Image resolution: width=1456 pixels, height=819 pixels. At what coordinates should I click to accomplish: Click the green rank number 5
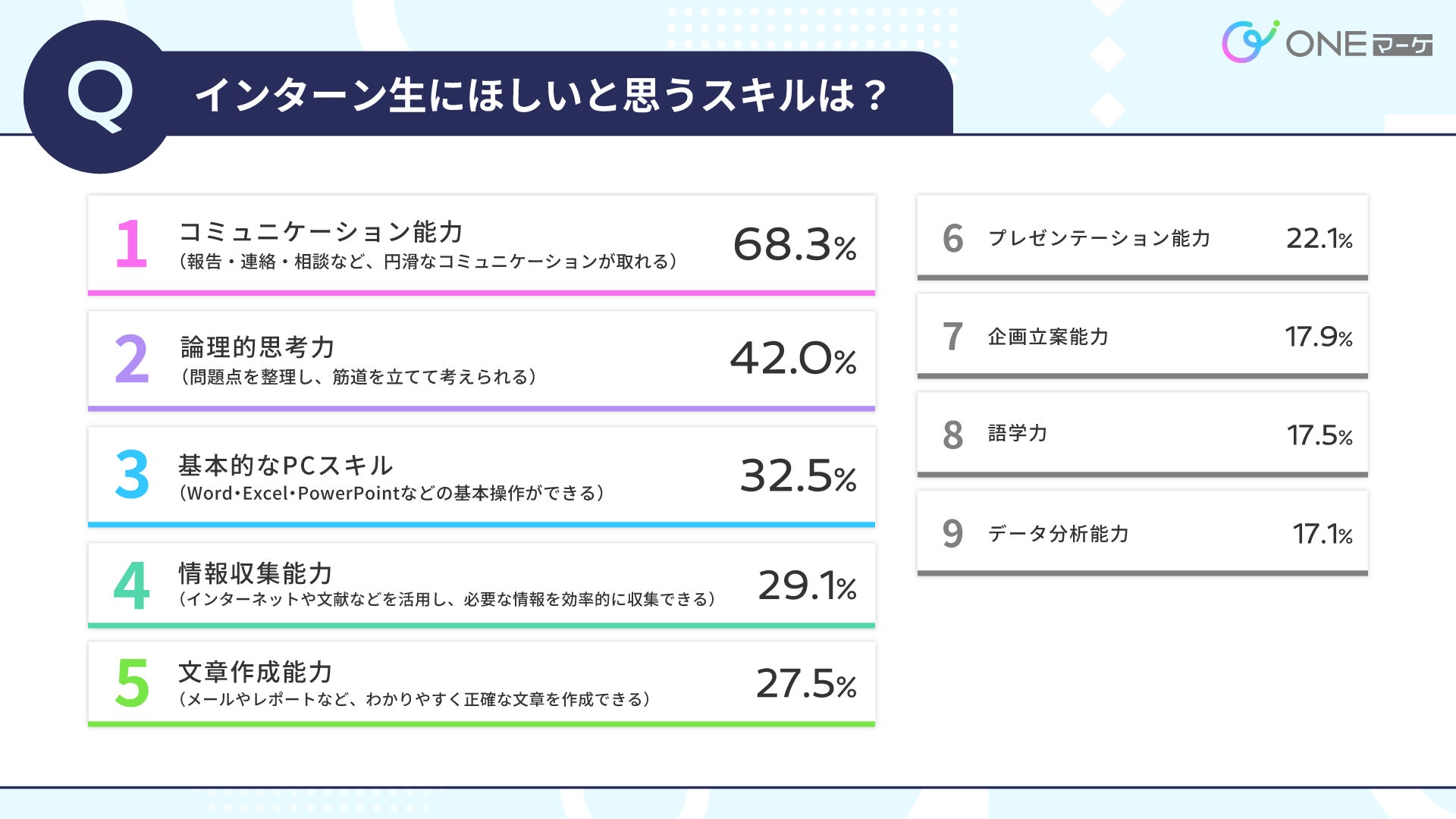[x=131, y=683]
